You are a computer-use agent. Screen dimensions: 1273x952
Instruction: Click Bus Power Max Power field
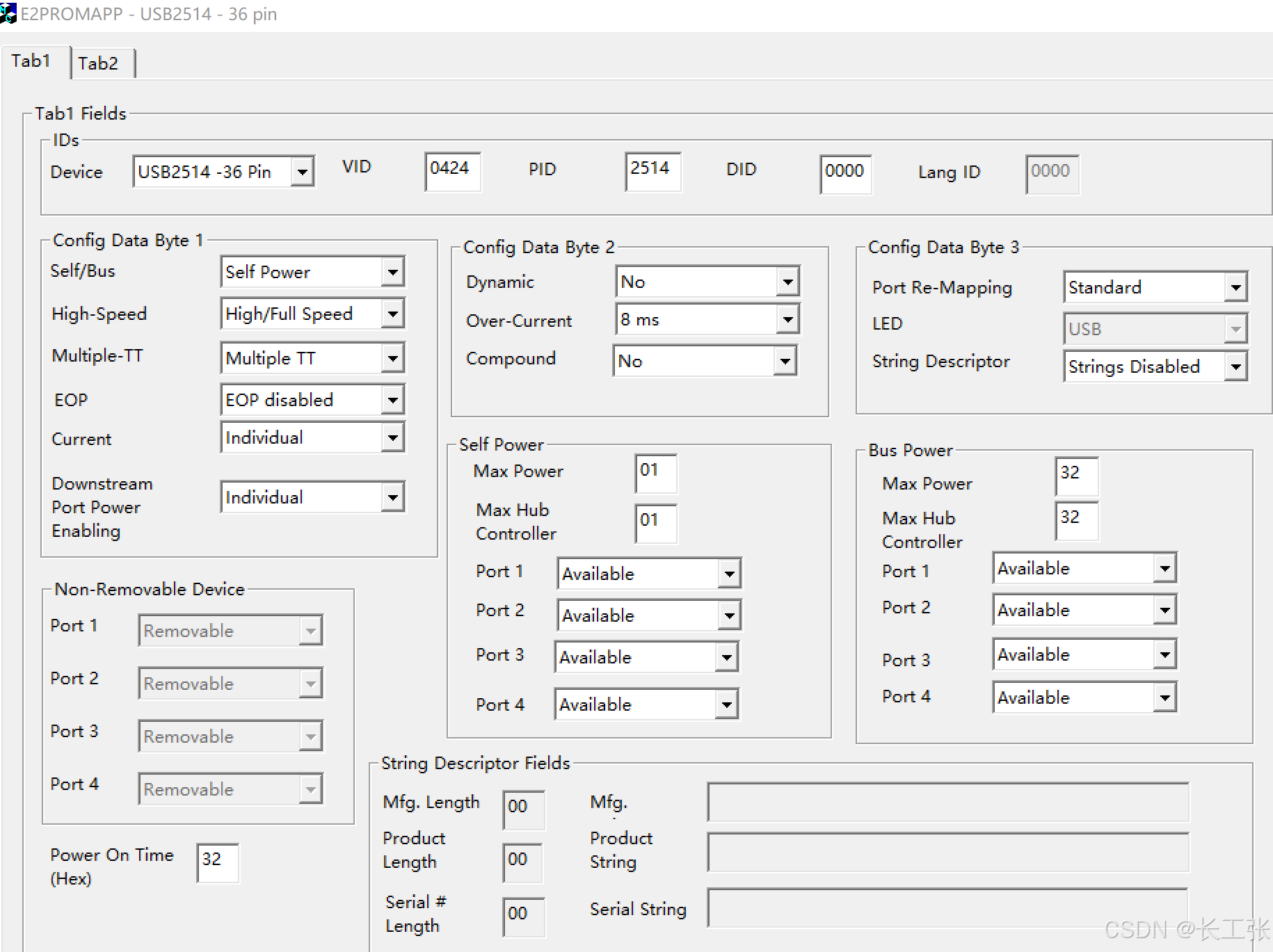click(x=1077, y=476)
